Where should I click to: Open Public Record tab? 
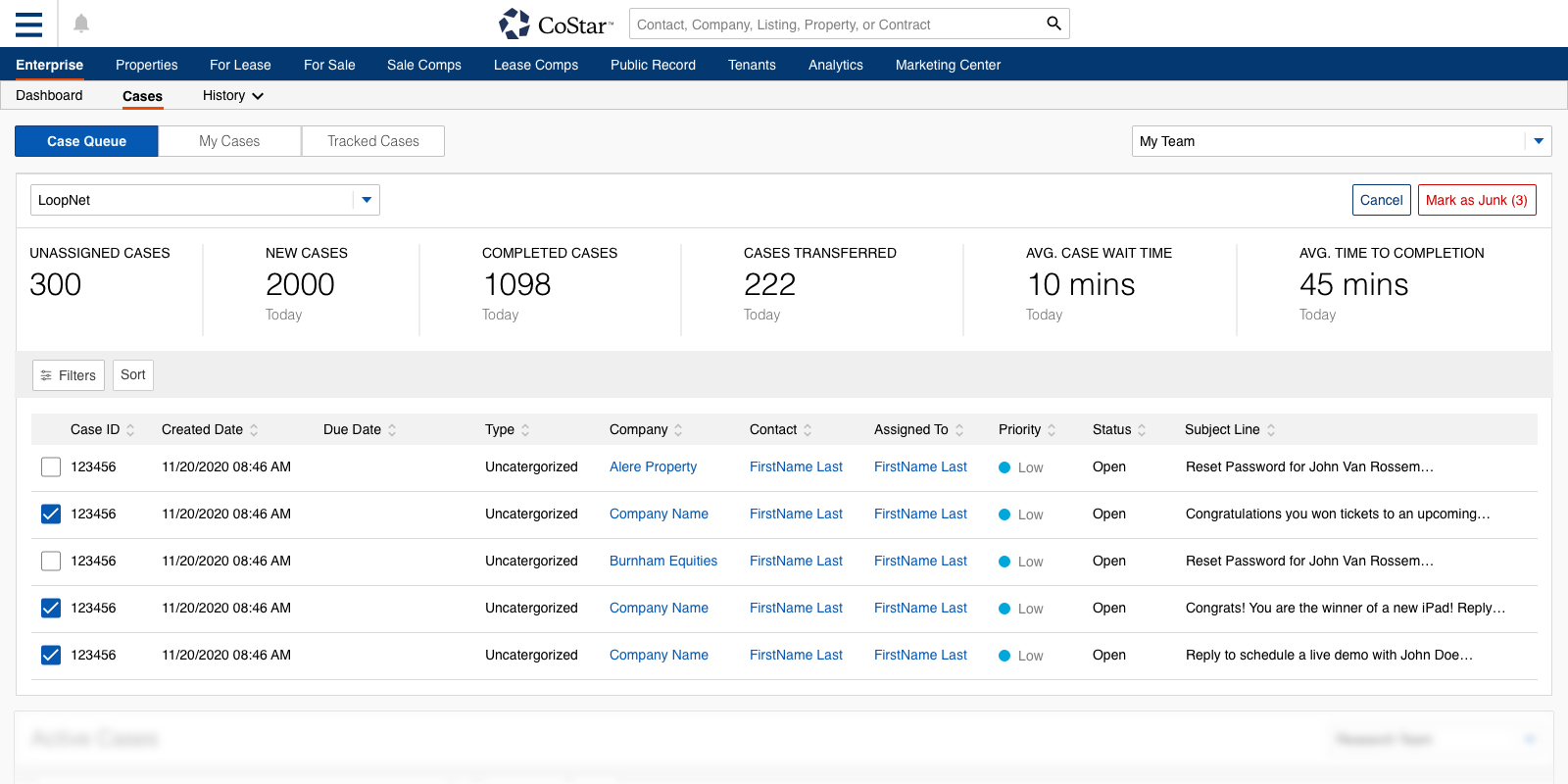tap(653, 65)
